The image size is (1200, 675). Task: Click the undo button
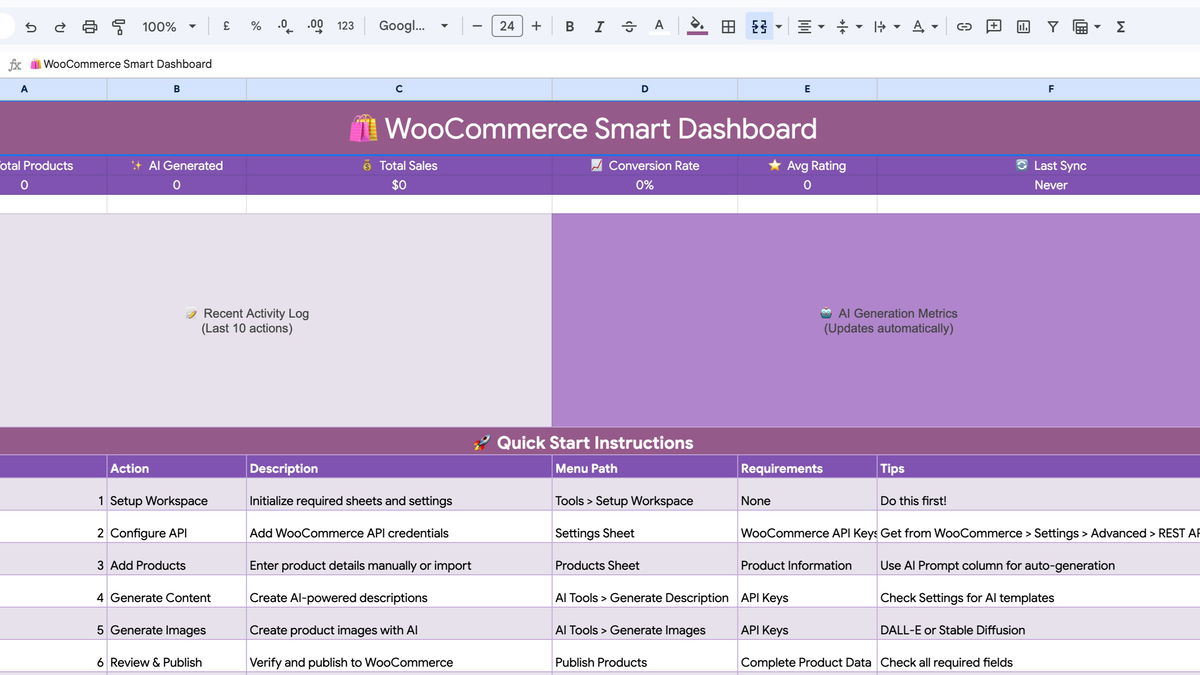click(x=29, y=26)
